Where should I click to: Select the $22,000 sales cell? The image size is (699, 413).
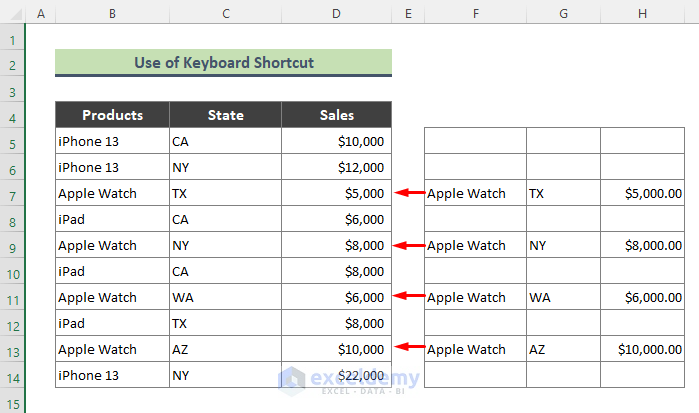point(336,375)
